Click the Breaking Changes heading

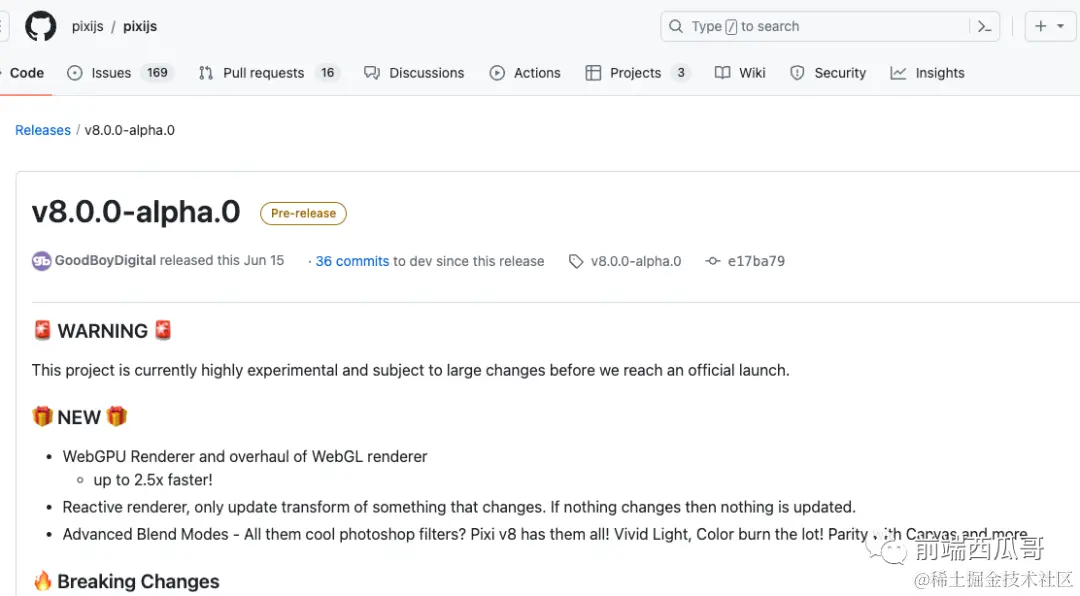126,582
